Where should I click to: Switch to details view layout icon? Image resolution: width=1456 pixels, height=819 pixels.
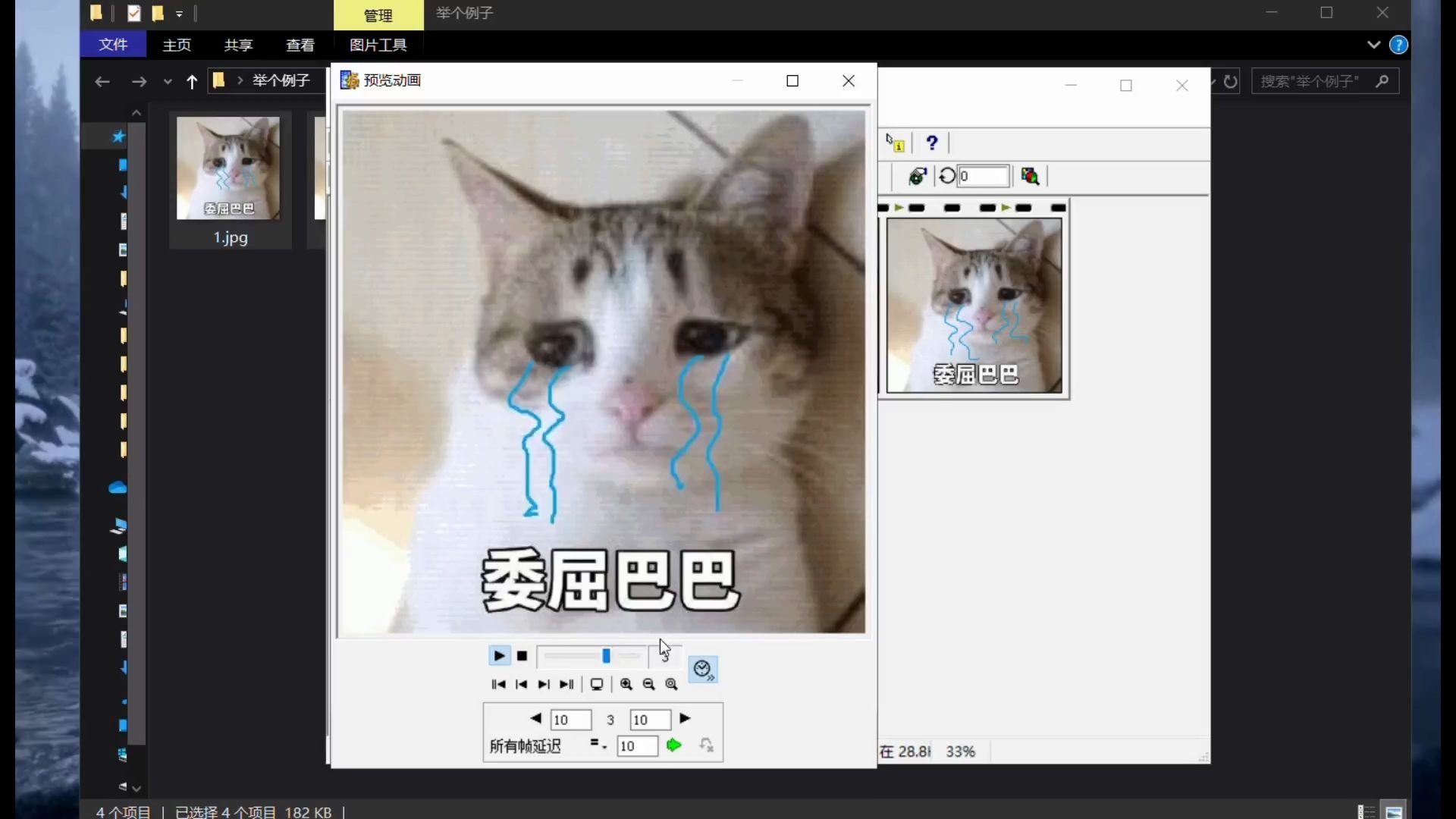[1366, 812]
